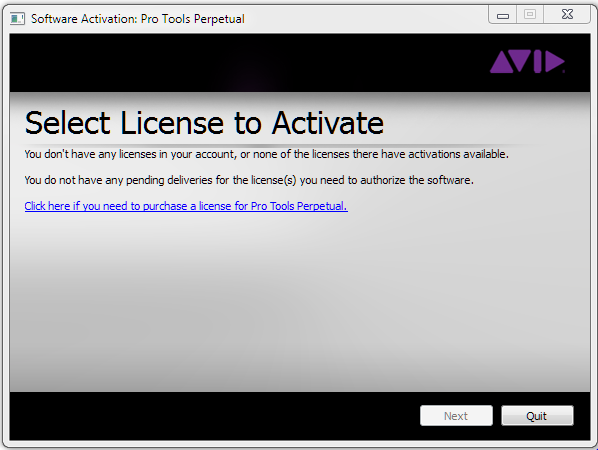Click the disabled maximize window button

coord(530,15)
